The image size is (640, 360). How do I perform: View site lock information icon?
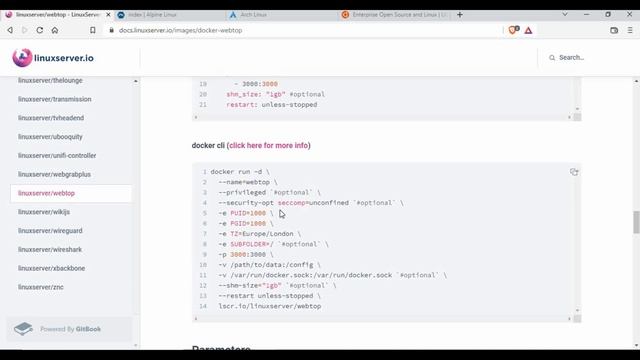(111, 30)
